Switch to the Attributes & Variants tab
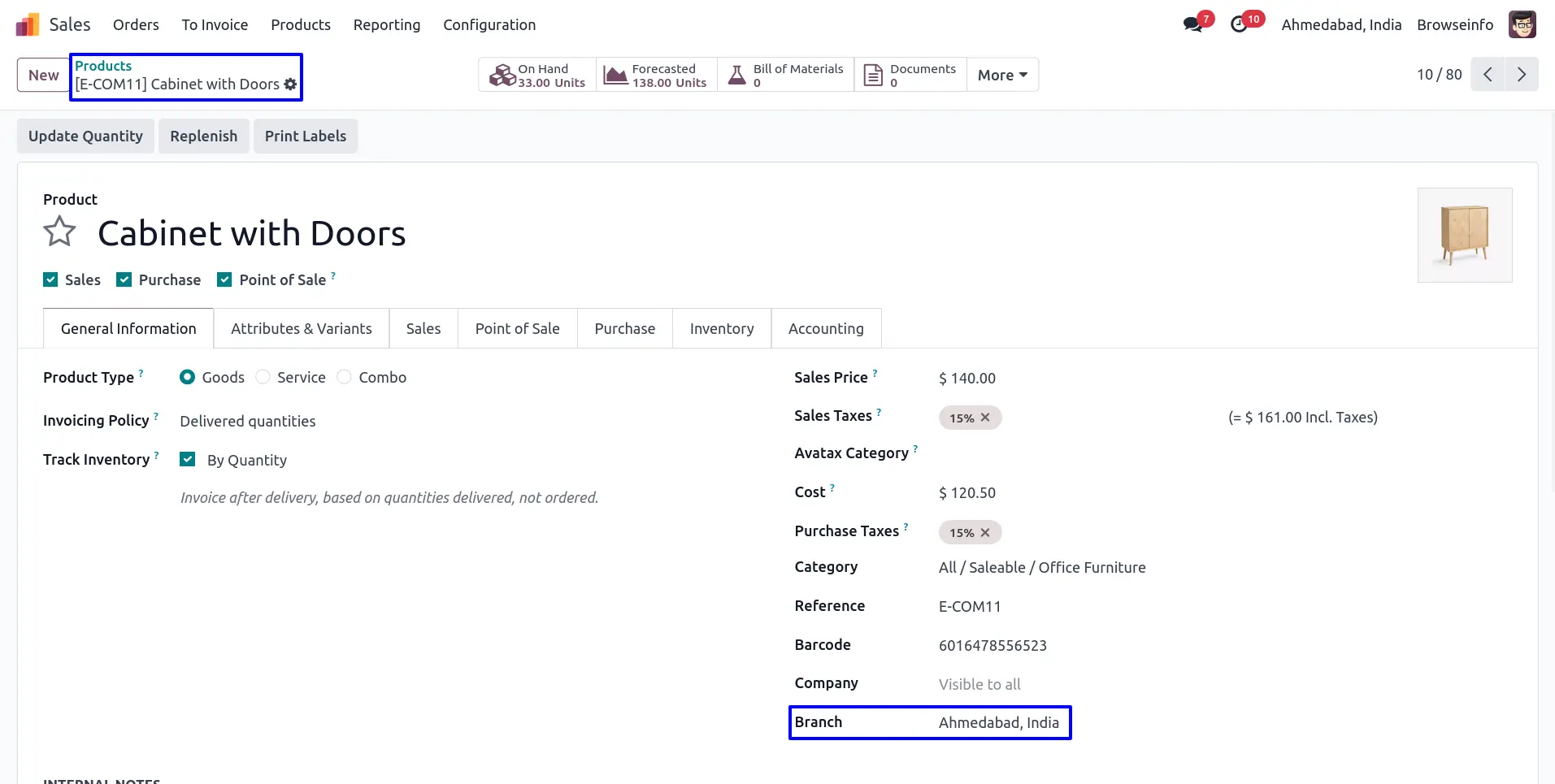Screen dimensions: 1555x784 click(301, 329)
